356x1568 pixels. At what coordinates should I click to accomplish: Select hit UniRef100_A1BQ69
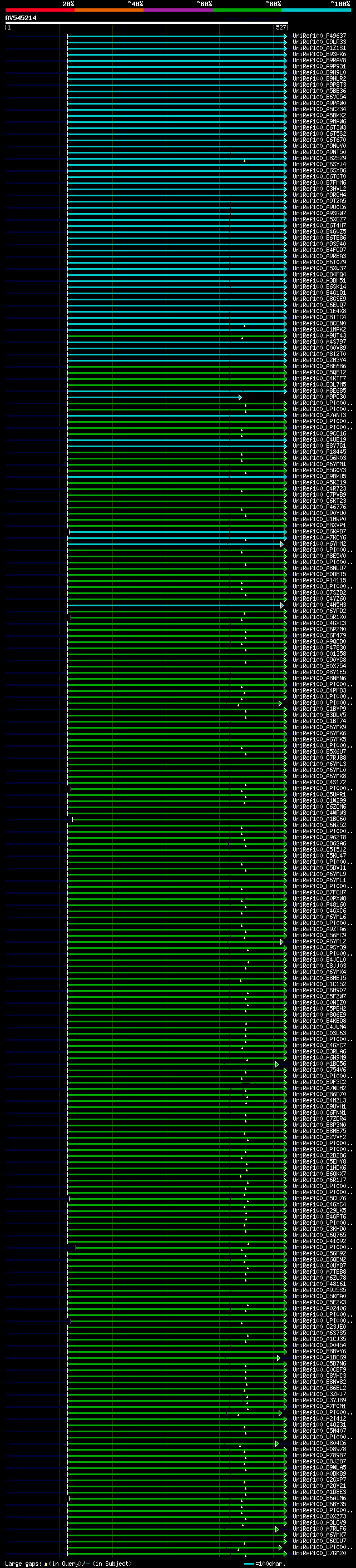pos(319,1357)
